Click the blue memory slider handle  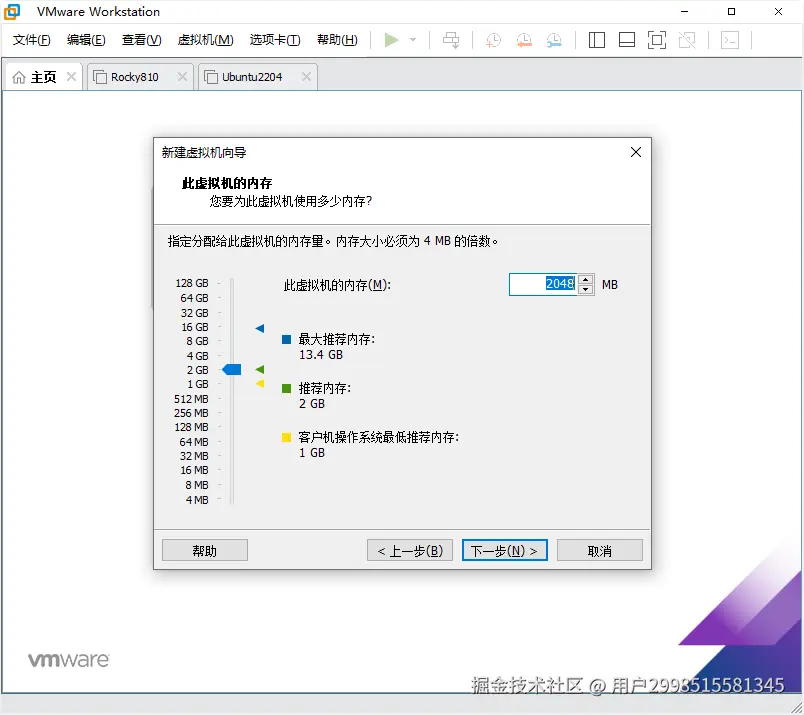(x=232, y=369)
